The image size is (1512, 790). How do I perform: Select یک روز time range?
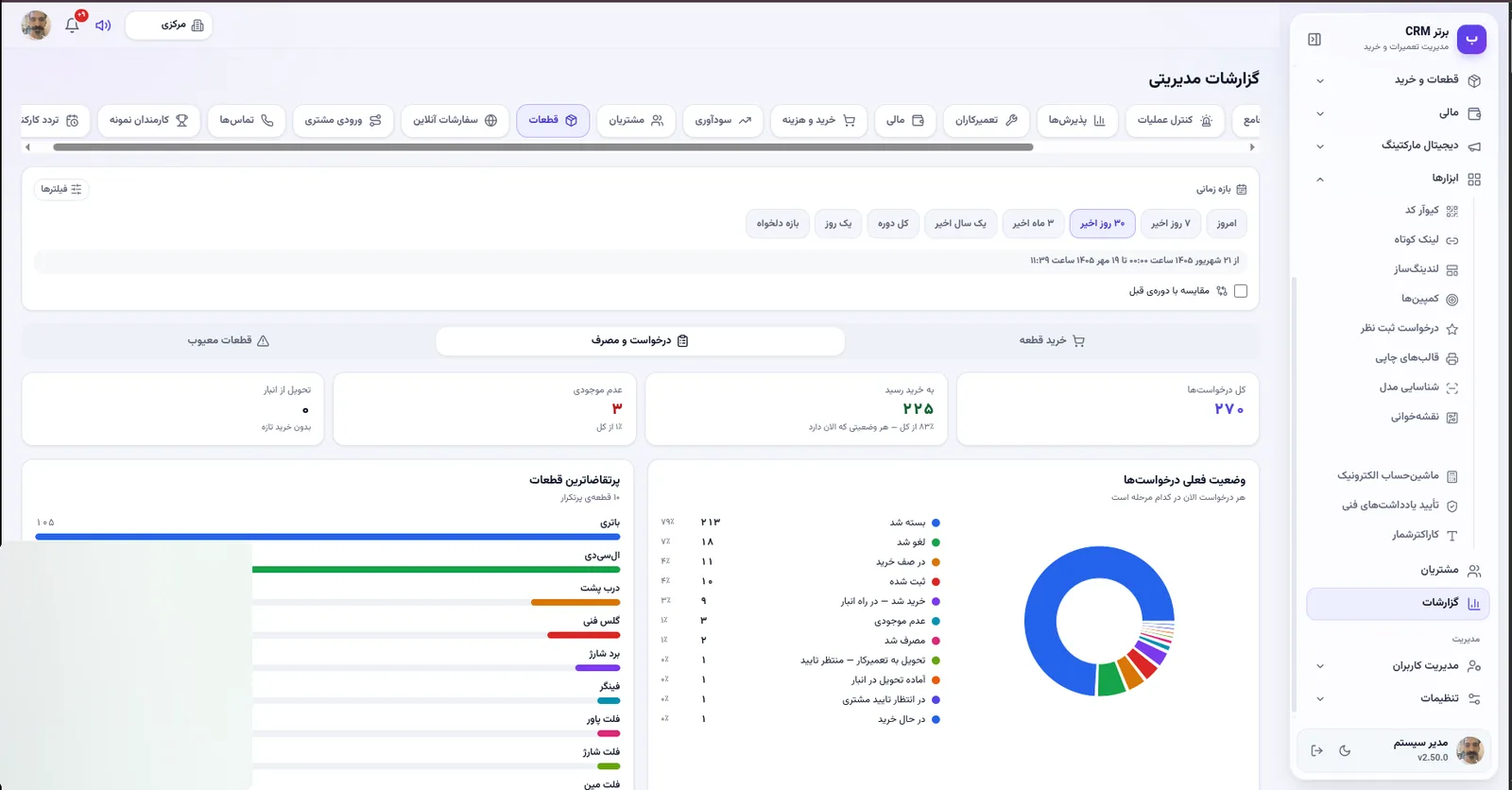[x=838, y=224]
